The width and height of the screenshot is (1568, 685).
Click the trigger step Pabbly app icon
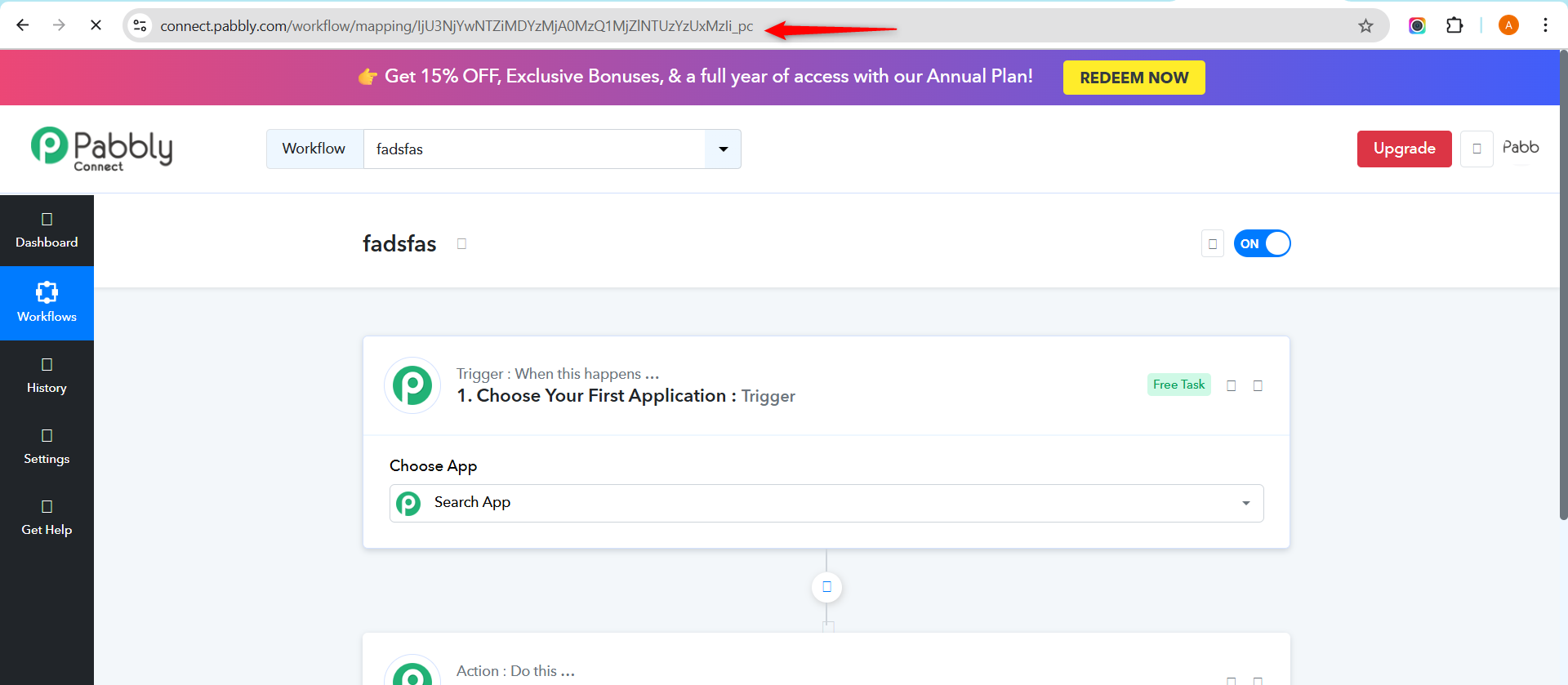point(412,385)
